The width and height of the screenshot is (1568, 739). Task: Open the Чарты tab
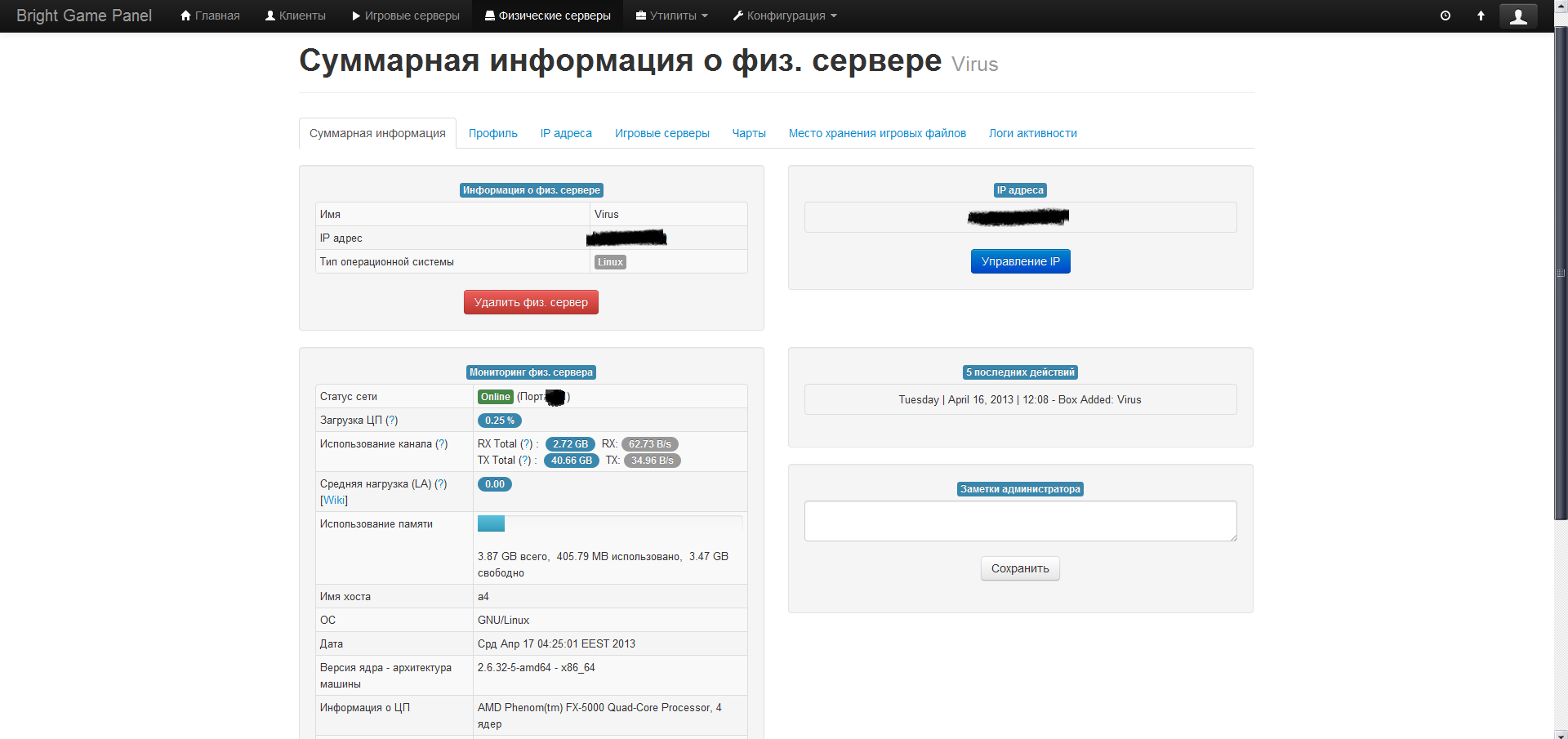pyautogui.click(x=749, y=133)
